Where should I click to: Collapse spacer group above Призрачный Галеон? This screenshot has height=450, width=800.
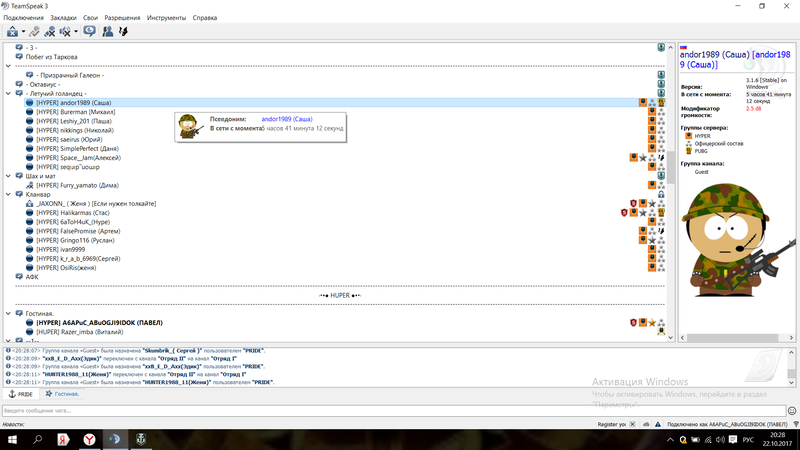tap(8, 66)
